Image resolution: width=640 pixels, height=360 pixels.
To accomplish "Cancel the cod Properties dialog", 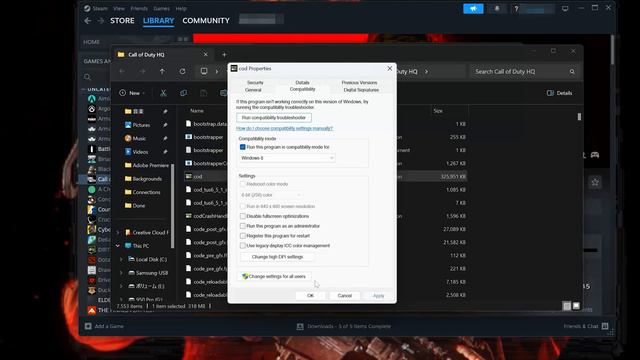I will pyautogui.click(x=344, y=296).
